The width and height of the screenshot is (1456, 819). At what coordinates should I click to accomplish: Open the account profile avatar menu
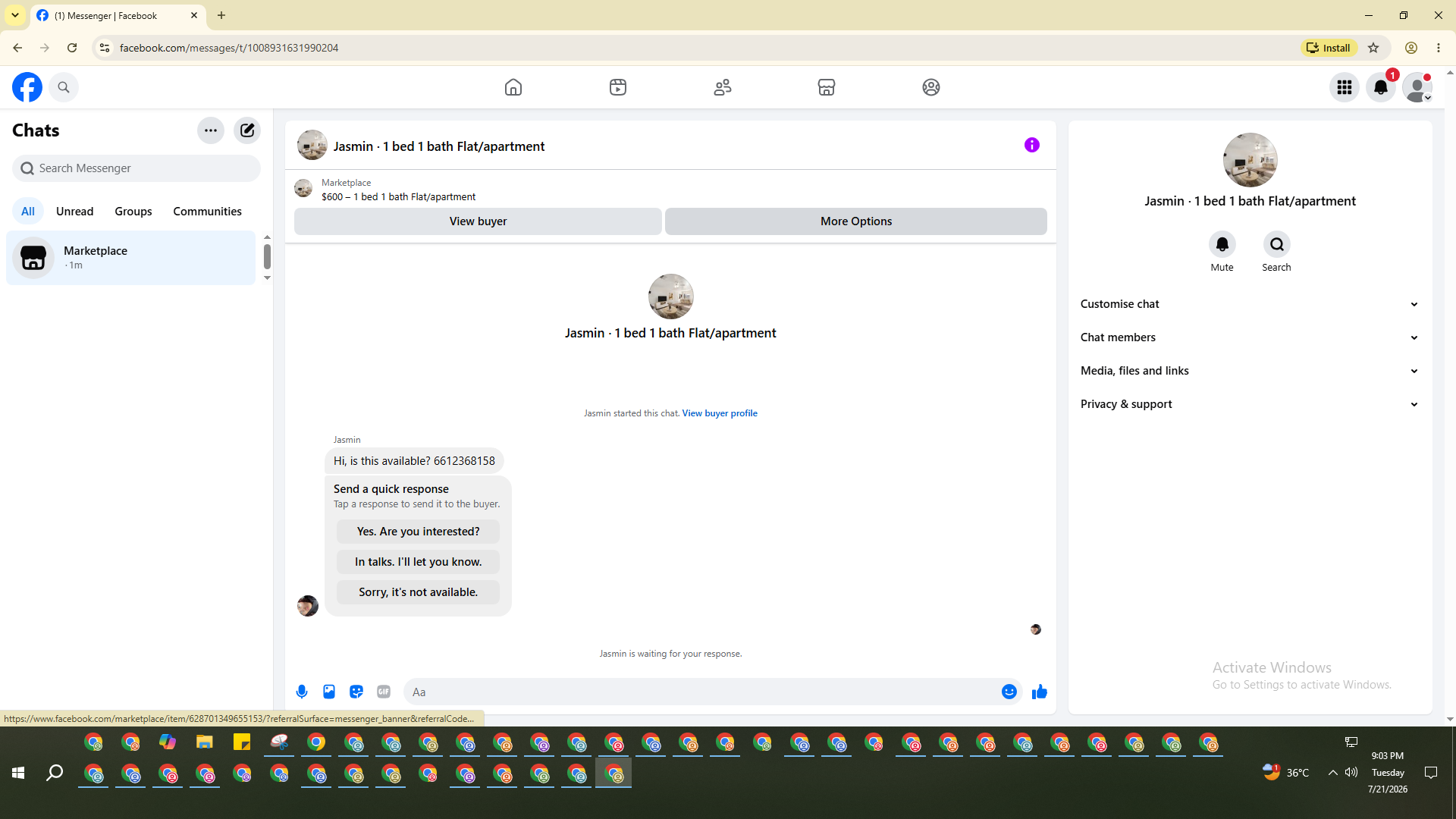pyautogui.click(x=1417, y=87)
